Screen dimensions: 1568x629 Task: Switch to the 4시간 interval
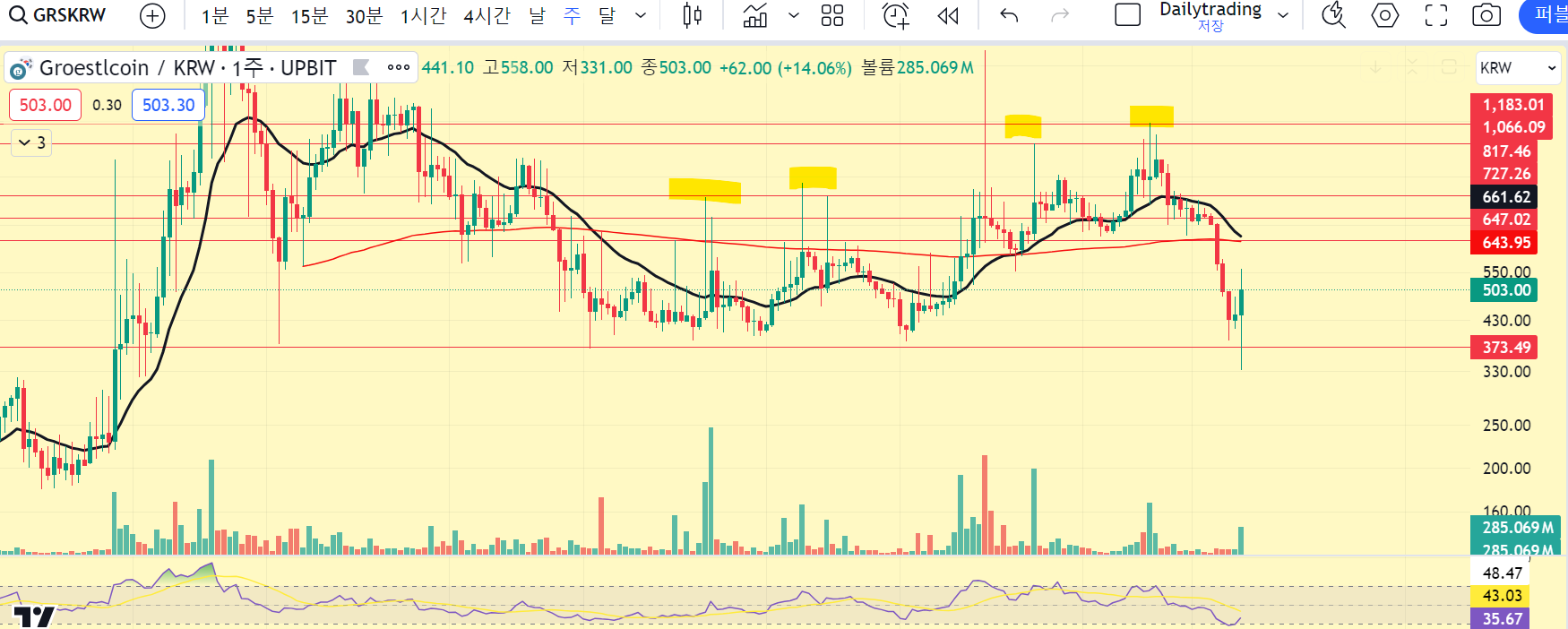coord(487,15)
